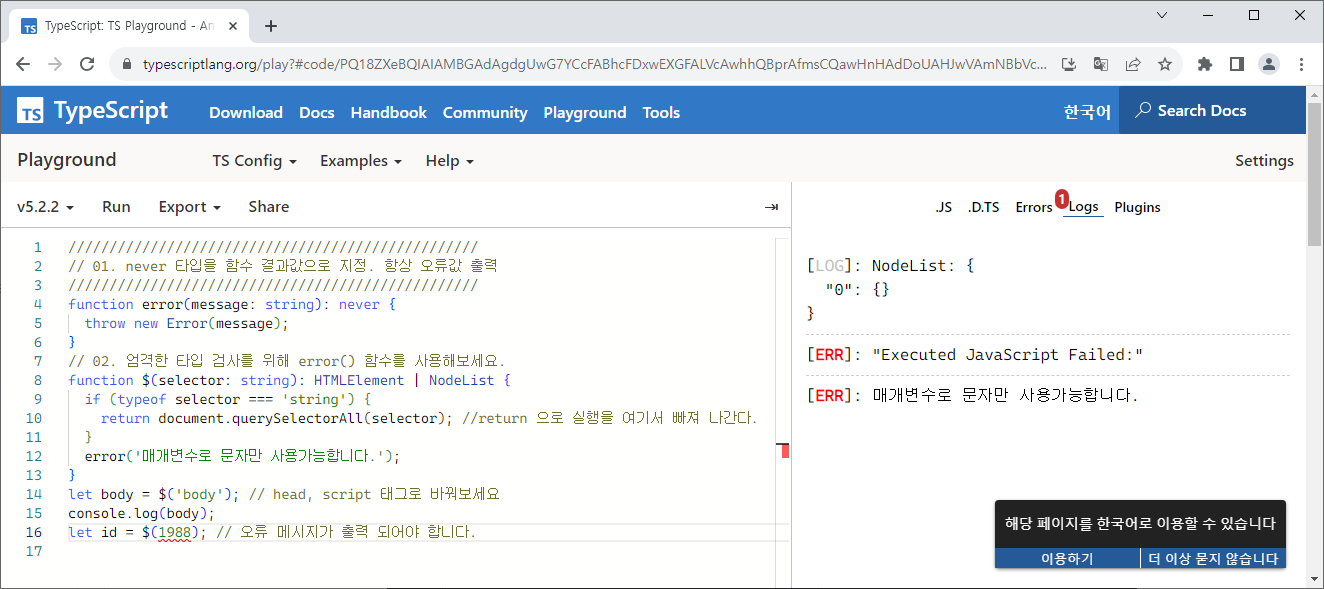1324x589 pixels.
Task: Open the Errors tab
Action: tap(1034, 207)
